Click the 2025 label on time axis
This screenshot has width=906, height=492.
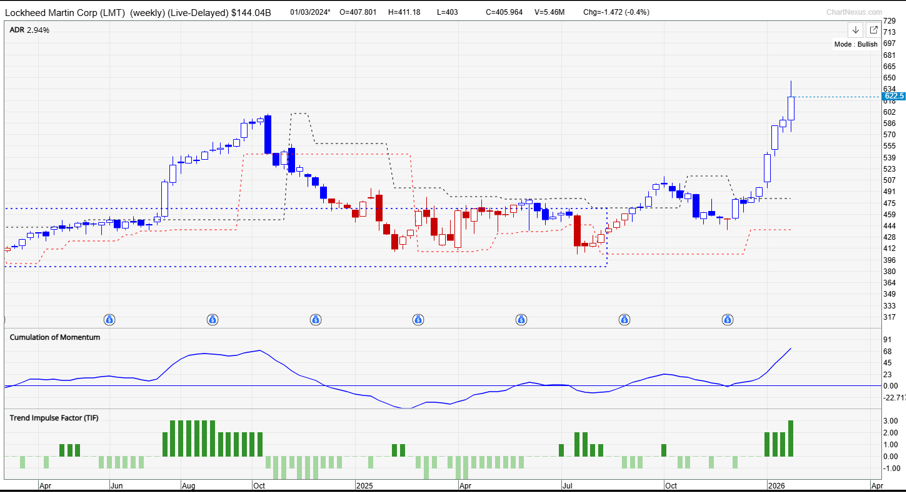[x=364, y=486]
